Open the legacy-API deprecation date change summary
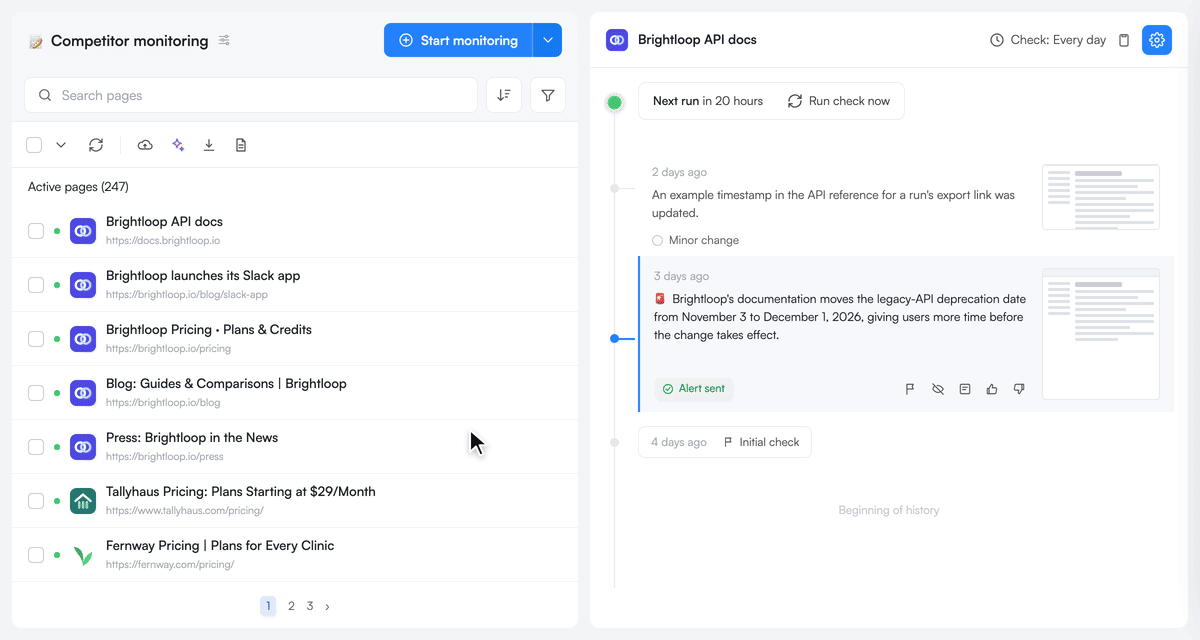The image size is (1200, 640). click(x=840, y=317)
